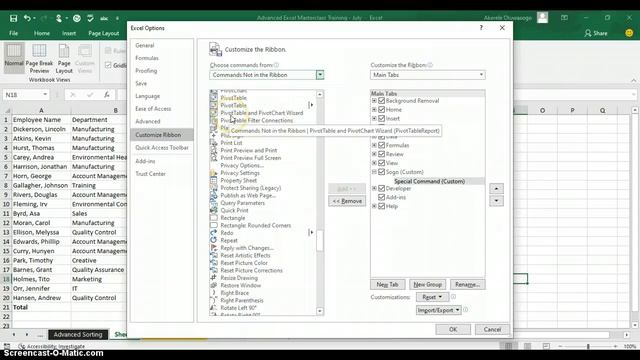Toggle the Review tab checkbox
Image resolution: width=640 pixels, height=360 pixels.
382,154
